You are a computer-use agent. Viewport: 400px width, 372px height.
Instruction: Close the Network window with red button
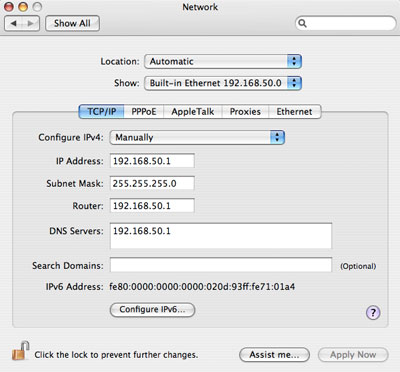pos(9,6)
